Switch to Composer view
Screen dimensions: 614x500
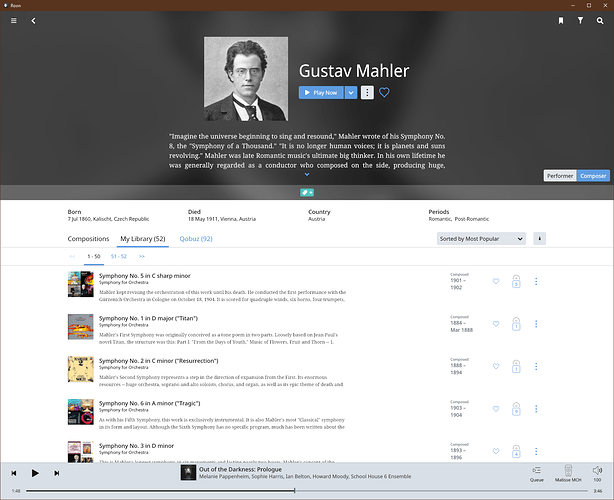coord(593,176)
